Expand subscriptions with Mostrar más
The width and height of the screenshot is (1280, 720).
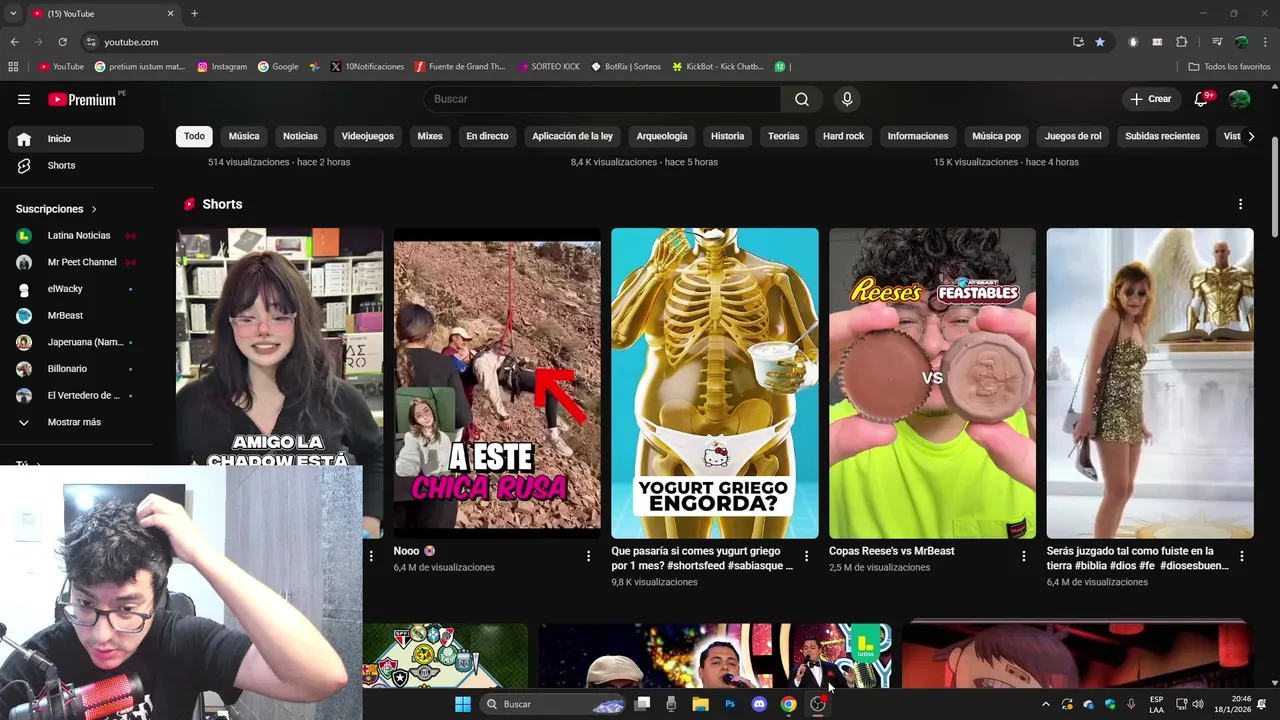[x=74, y=422]
